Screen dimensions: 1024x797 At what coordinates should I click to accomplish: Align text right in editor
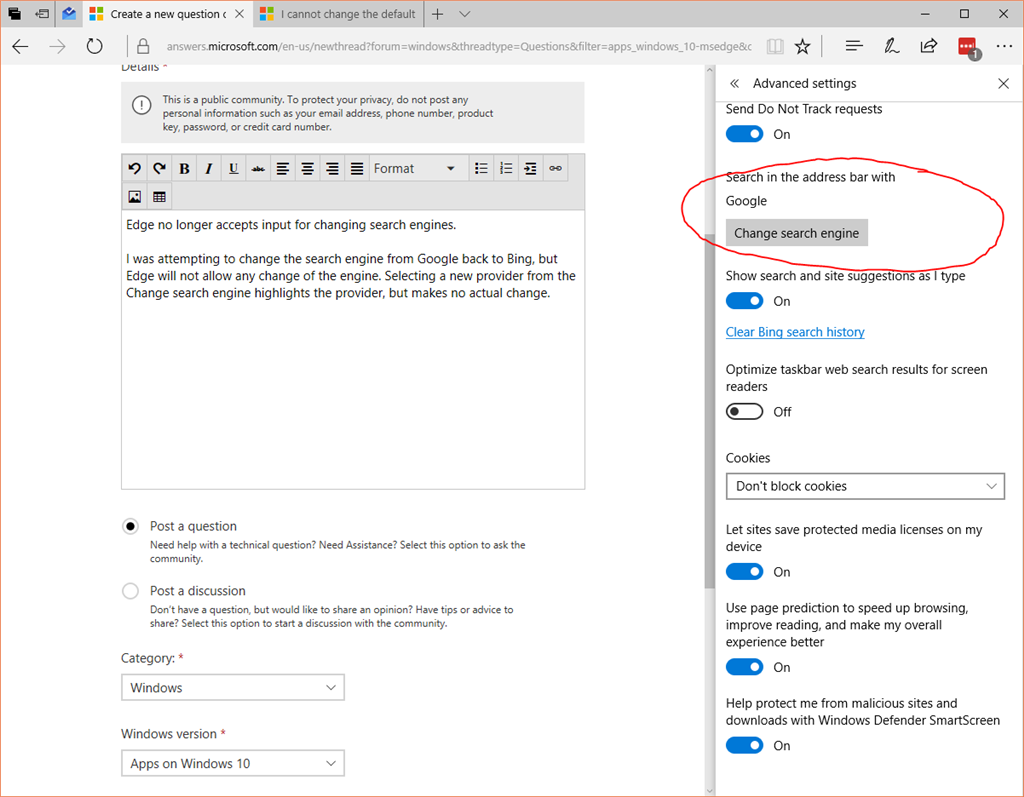tap(332, 169)
